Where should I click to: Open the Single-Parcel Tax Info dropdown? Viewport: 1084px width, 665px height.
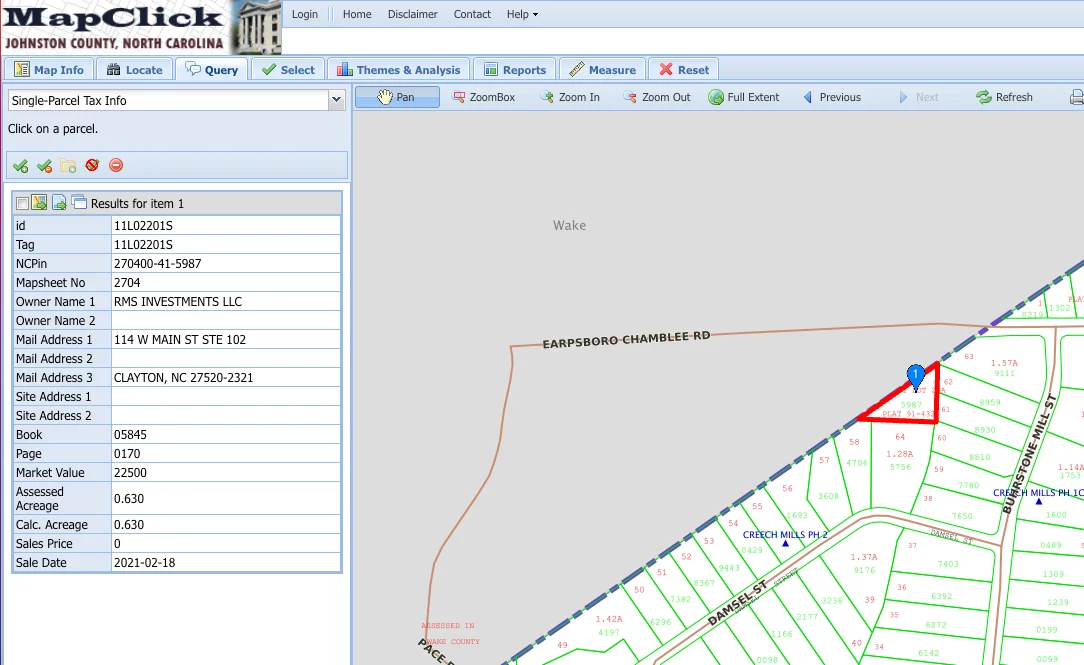click(x=176, y=100)
